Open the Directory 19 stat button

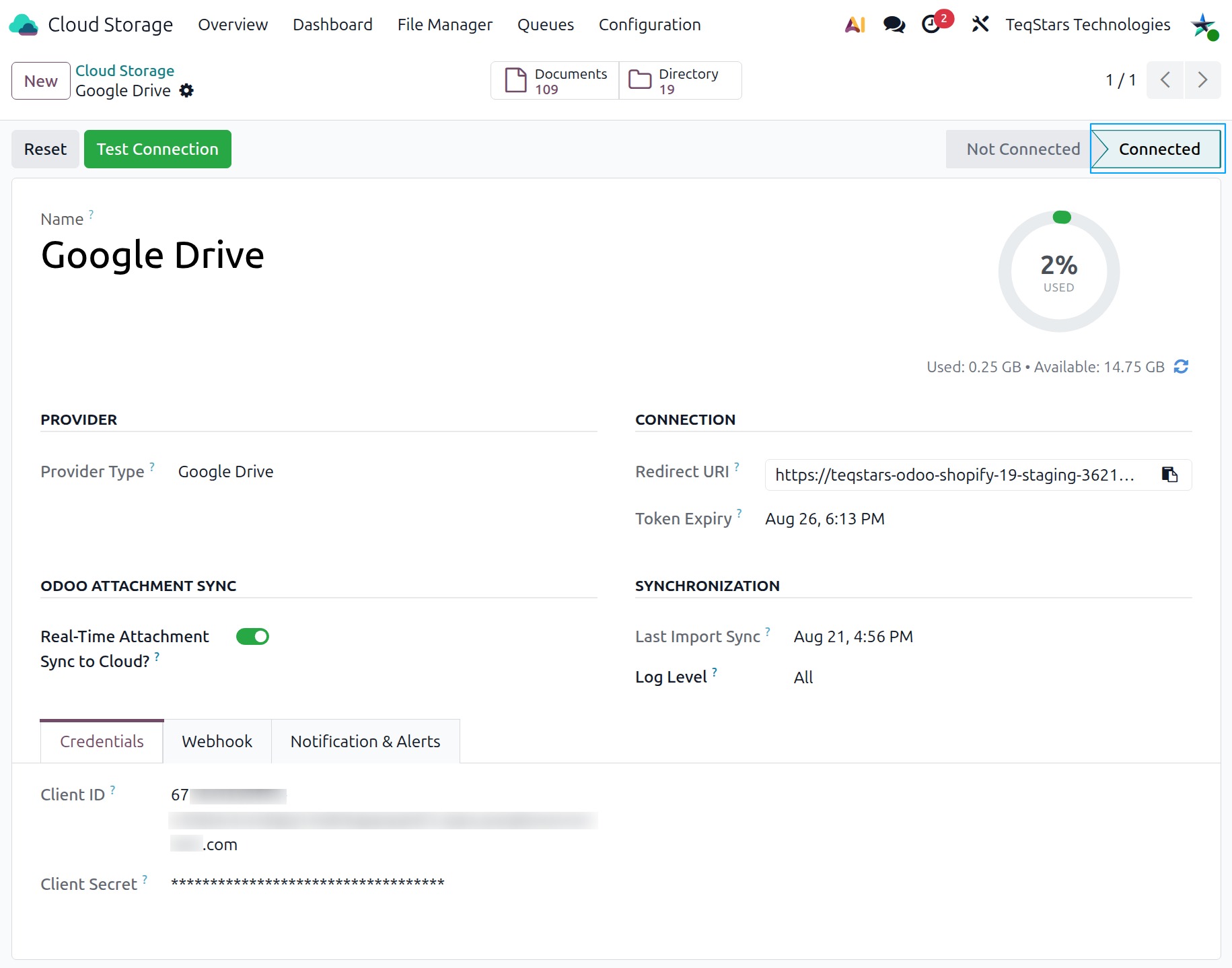point(680,81)
